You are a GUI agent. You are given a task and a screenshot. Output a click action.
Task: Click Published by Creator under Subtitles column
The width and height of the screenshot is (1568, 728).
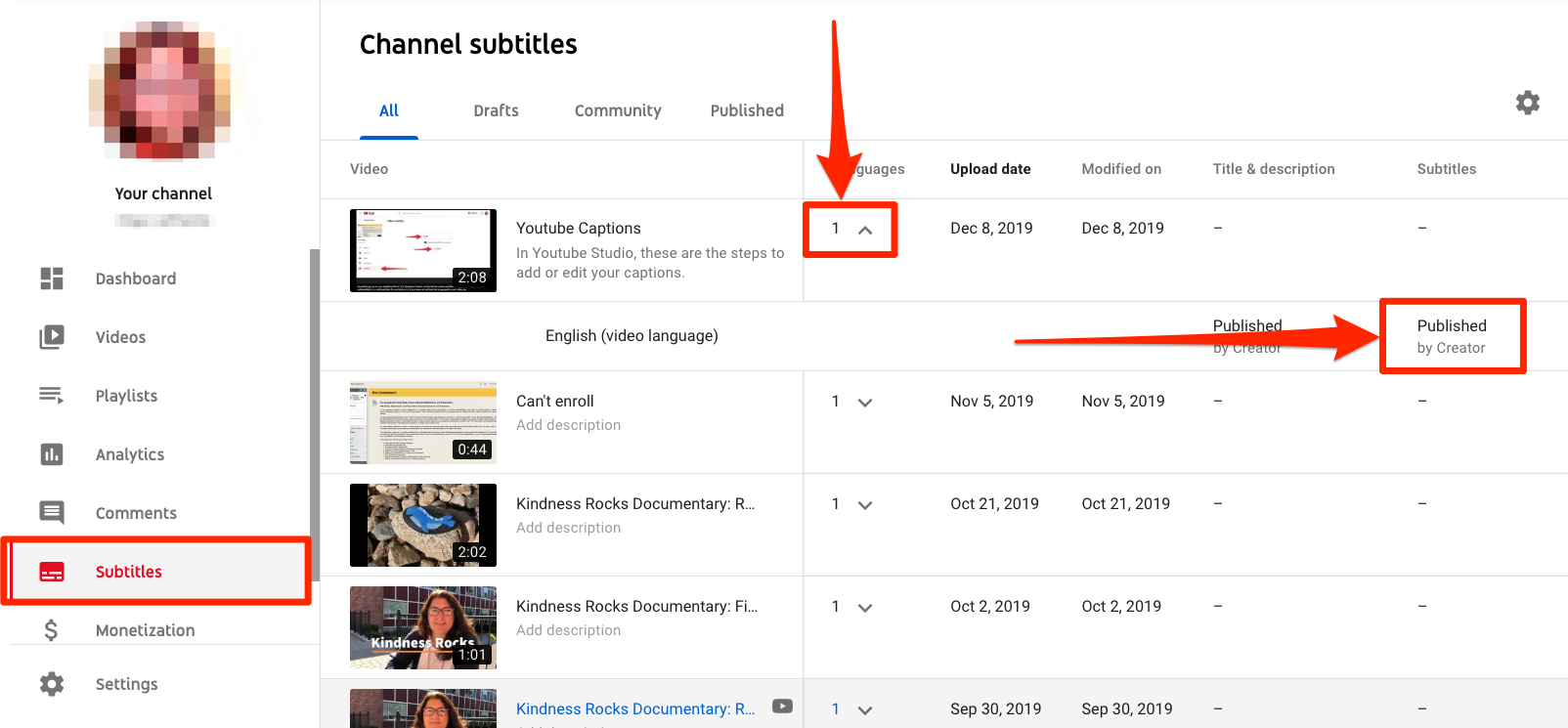click(x=1452, y=335)
